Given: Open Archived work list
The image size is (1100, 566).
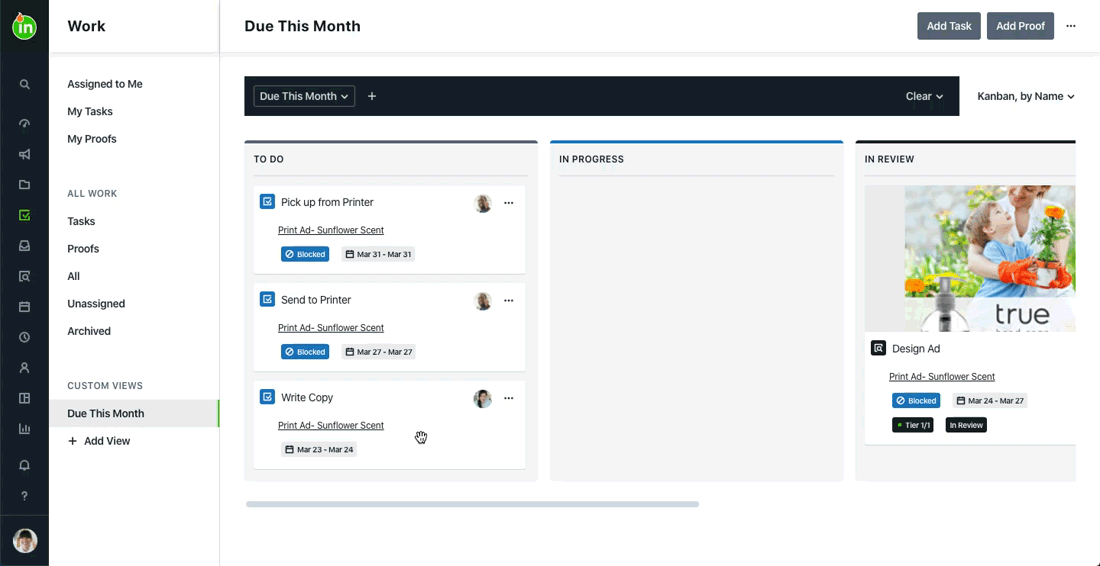Looking at the screenshot, I should pyautogui.click(x=89, y=331).
